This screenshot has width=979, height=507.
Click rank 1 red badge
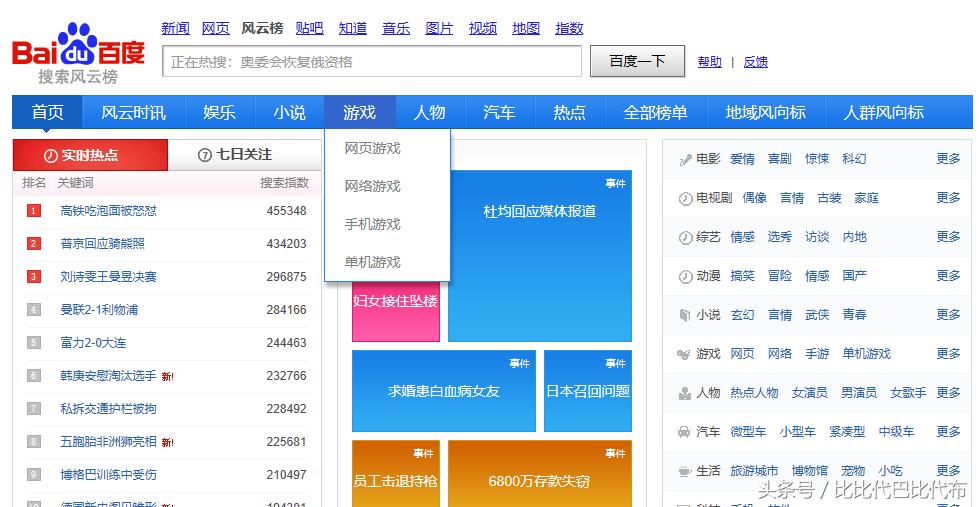(x=34, y=211)
